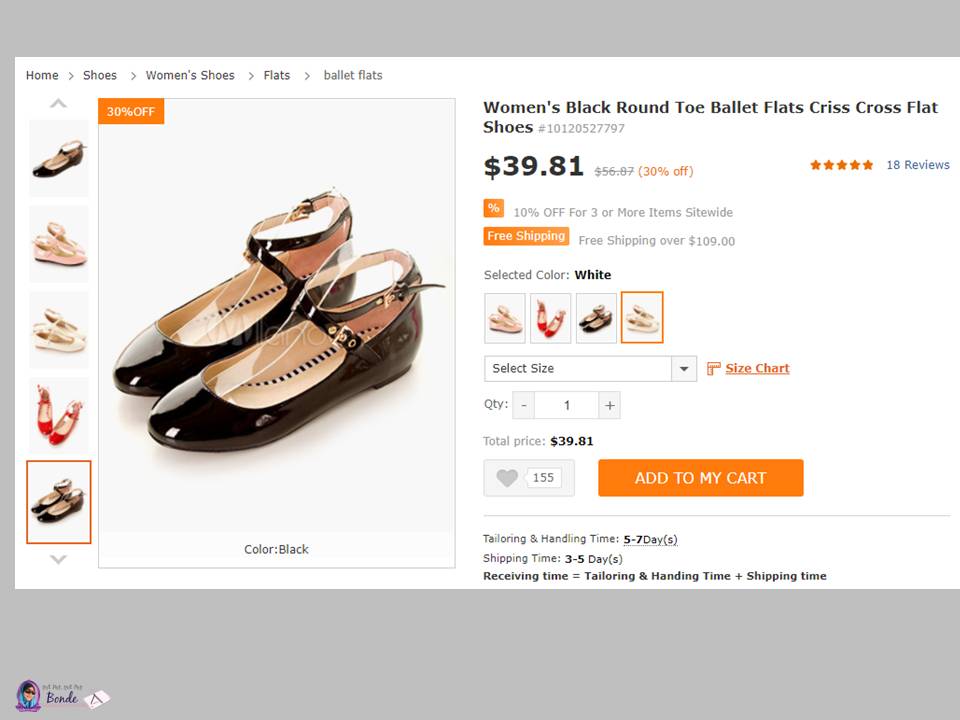Click the quantity input field
Viewport: 960px width, 720px height.
[x=566, y=405]
